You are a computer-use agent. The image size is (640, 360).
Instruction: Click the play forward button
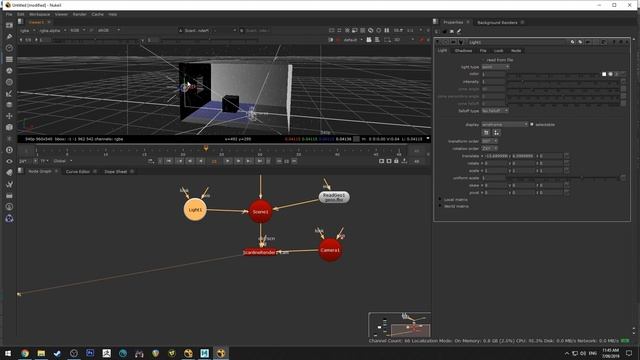point(228,161)
